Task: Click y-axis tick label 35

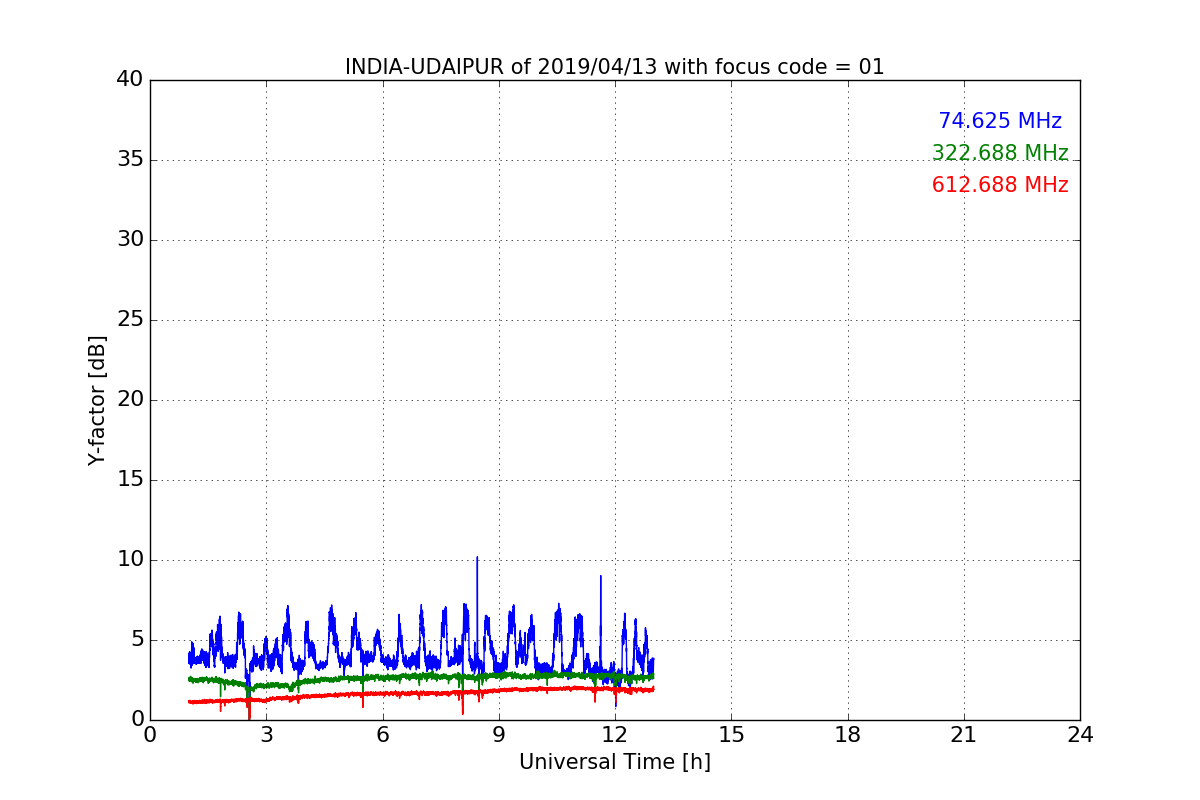Action: (130, 160)
